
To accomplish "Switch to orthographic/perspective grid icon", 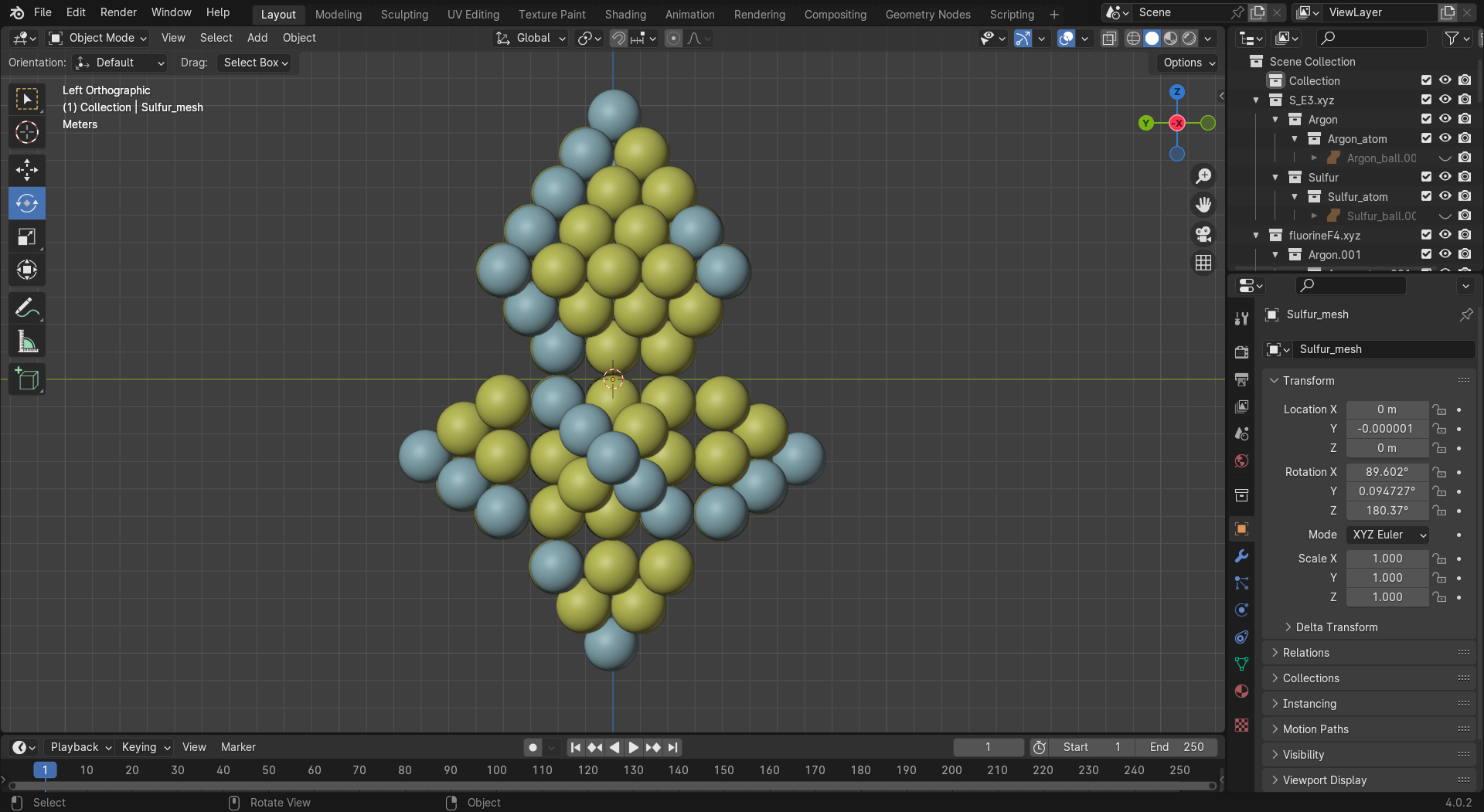I will point(1203,263).
